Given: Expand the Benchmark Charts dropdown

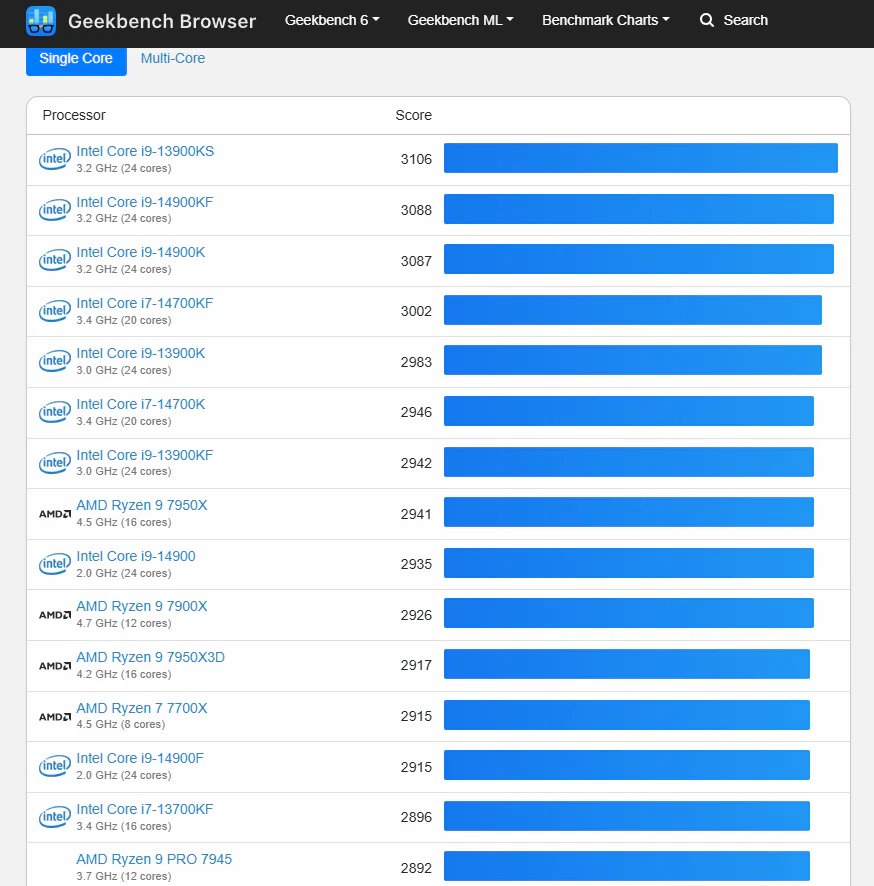Looking at the screenshot, I should click(x=606, y=20).
